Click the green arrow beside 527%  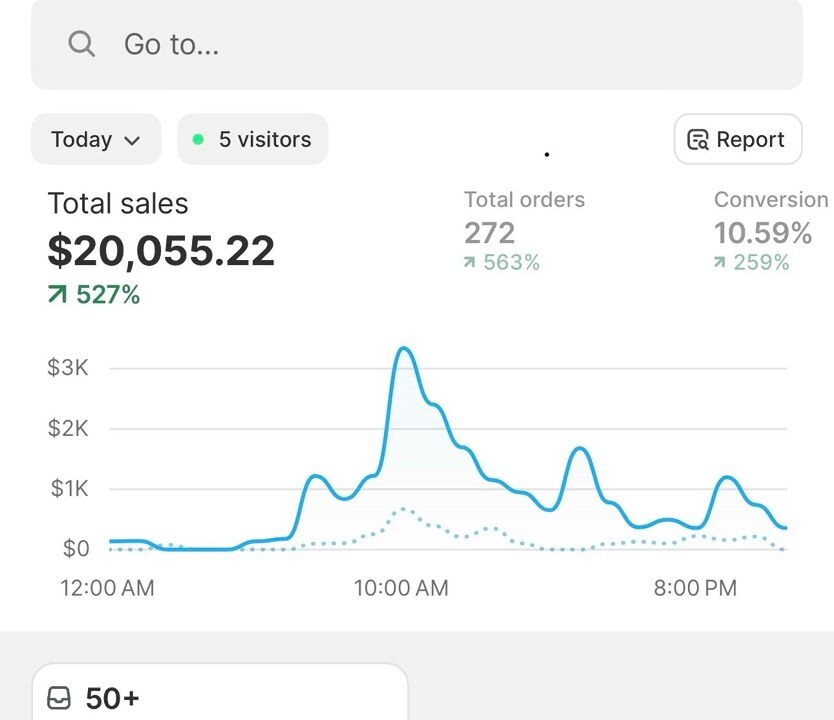(x=57, y=294)
